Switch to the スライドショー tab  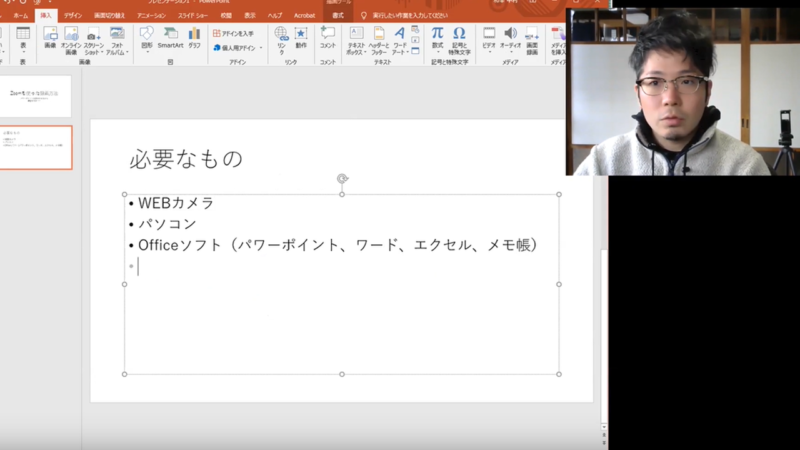(x=193, y=16)
